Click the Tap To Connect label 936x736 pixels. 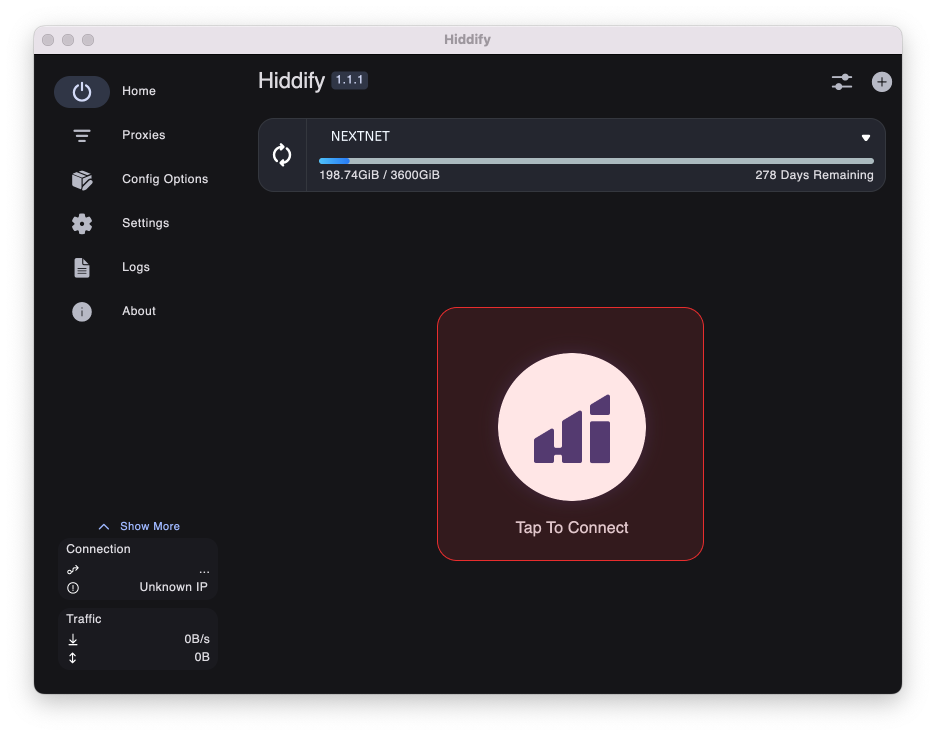tap(571, 528)
